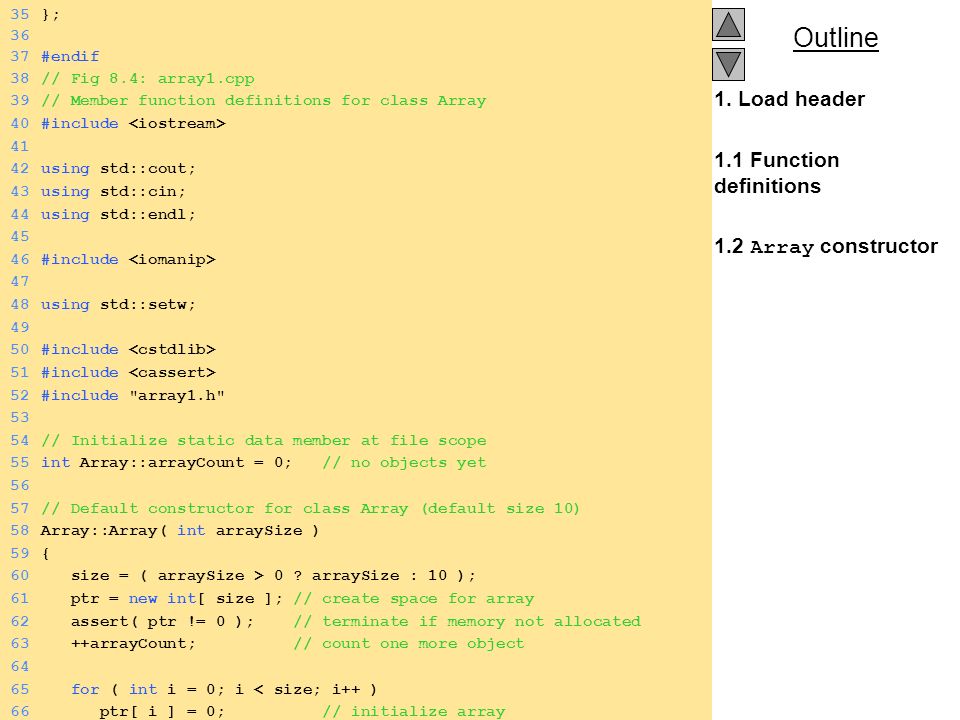Screen dimensions: 960x720
Task: Click the closing '};' on line 35
Action: 50,15
